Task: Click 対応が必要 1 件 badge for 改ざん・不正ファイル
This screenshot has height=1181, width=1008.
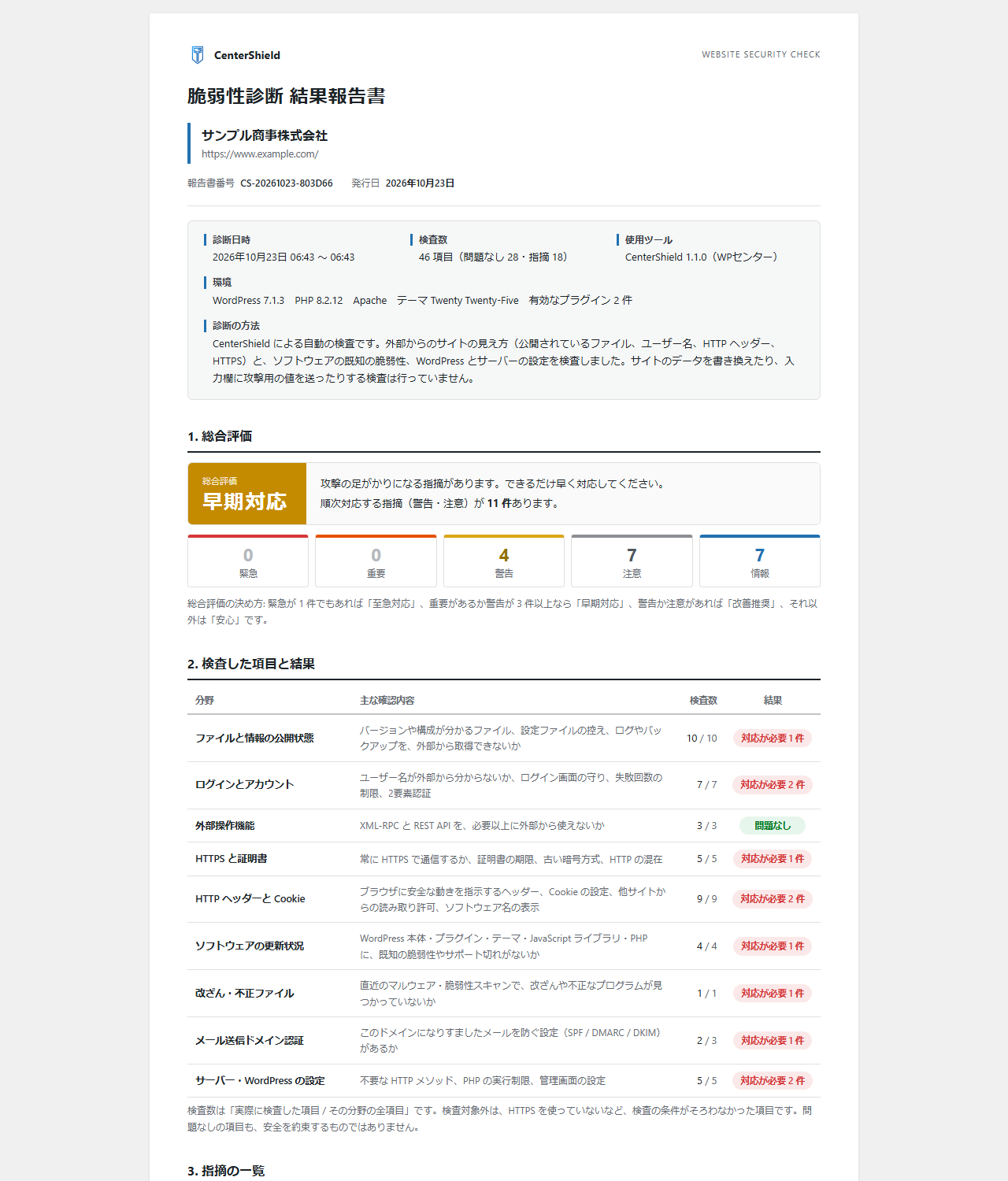Action: (x=773, y=994)
